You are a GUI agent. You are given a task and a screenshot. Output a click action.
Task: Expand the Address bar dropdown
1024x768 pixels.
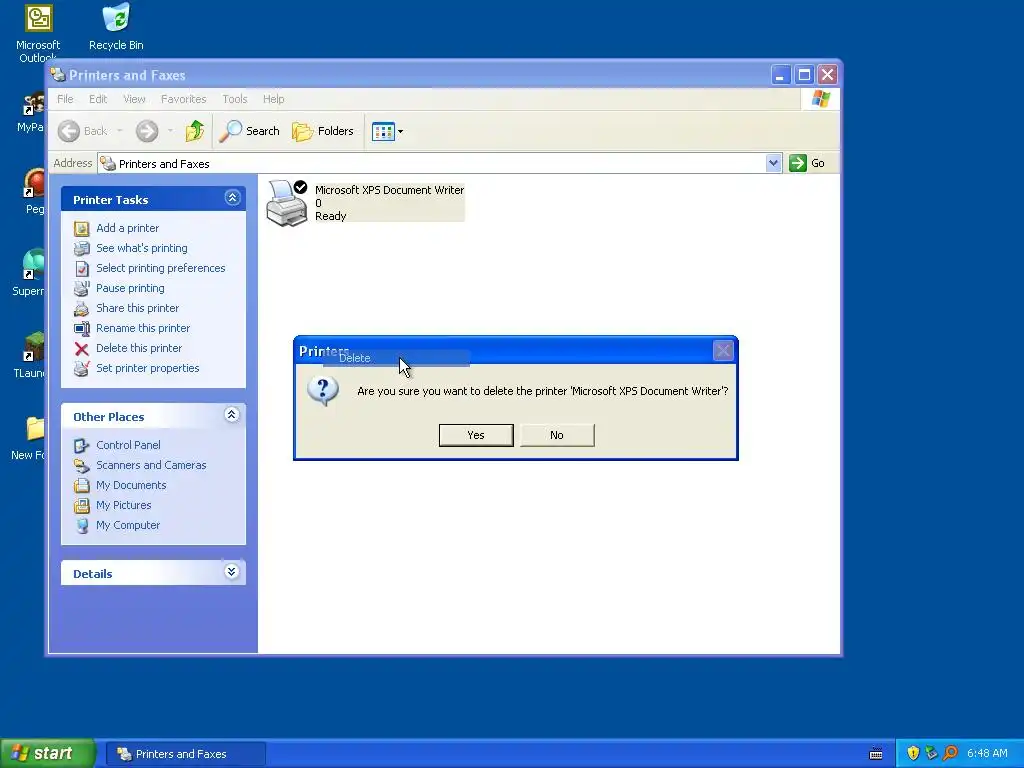[x=773, y=163]
